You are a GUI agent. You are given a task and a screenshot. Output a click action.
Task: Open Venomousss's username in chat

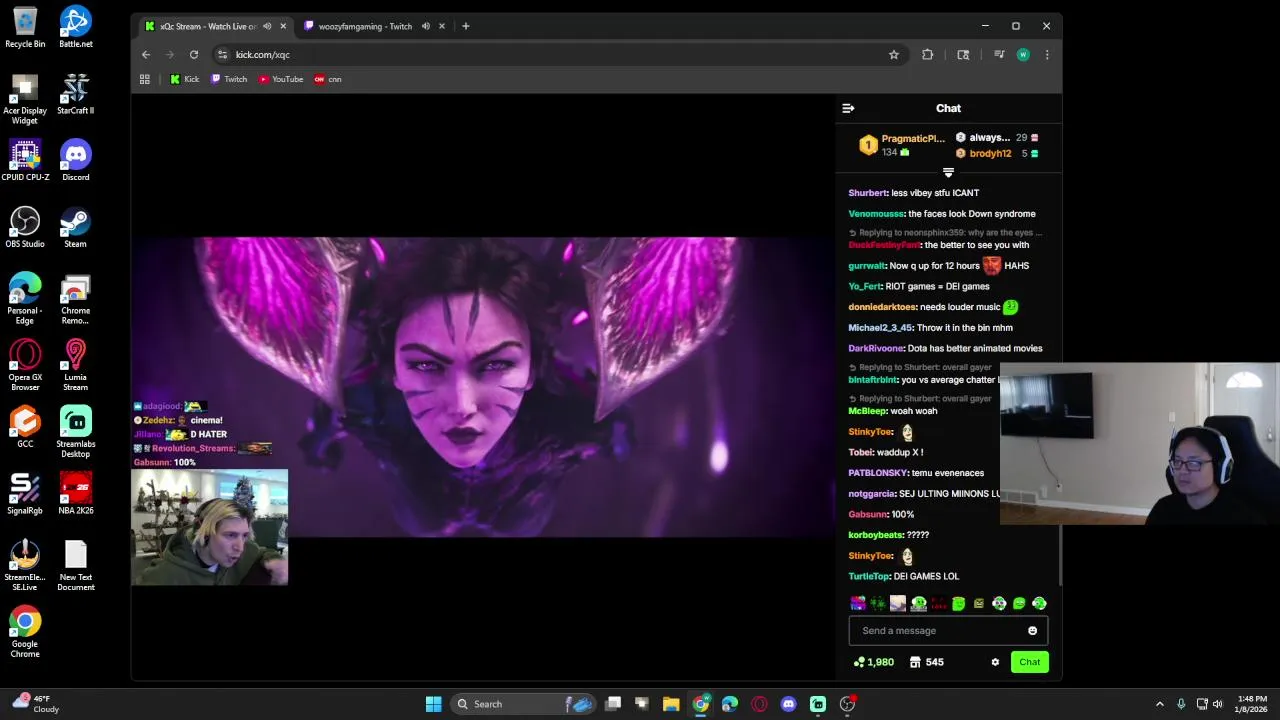pyautogui.click(x=876, y=214)
